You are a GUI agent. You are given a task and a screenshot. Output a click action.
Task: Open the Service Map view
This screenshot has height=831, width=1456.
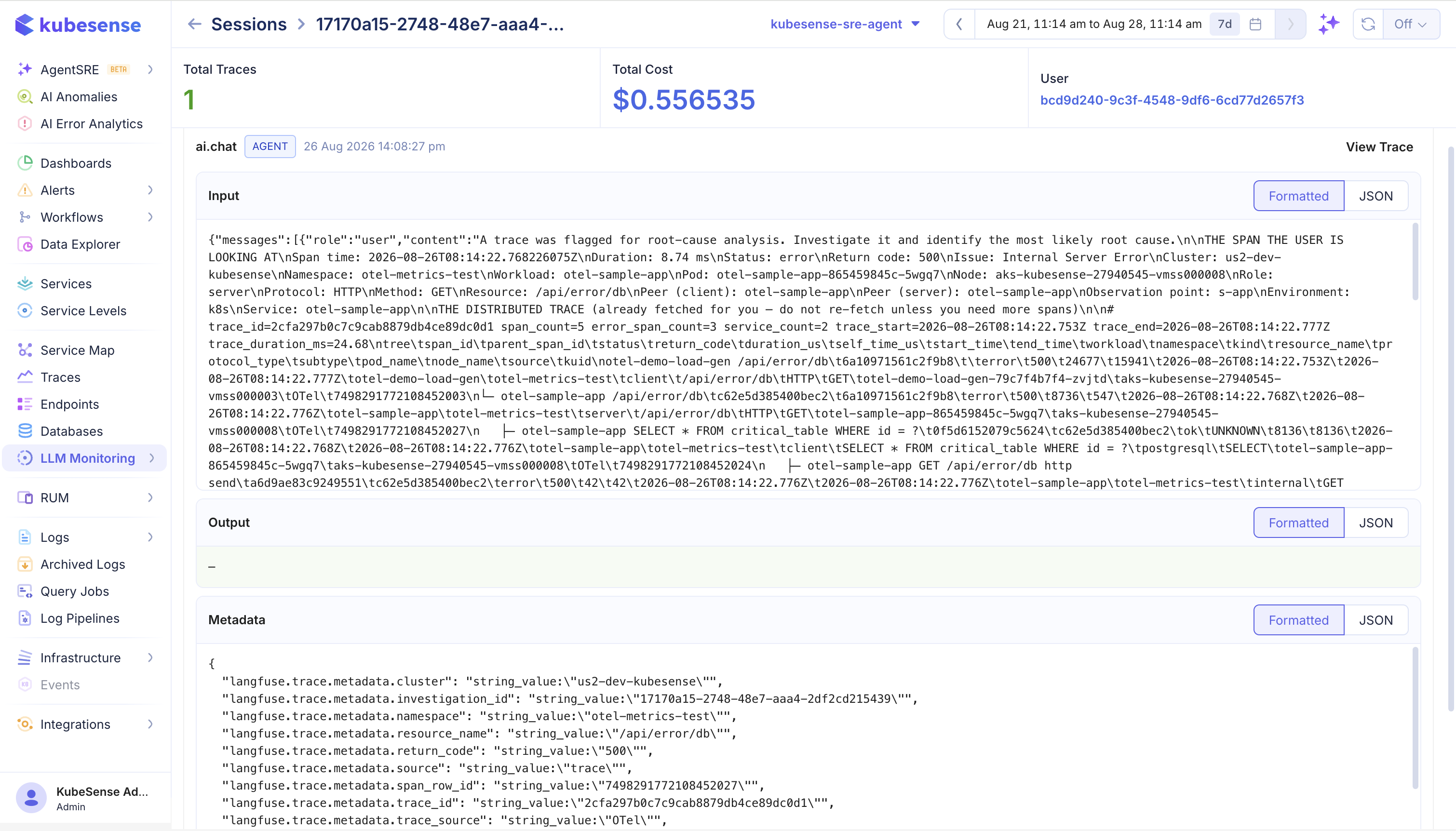77,350
